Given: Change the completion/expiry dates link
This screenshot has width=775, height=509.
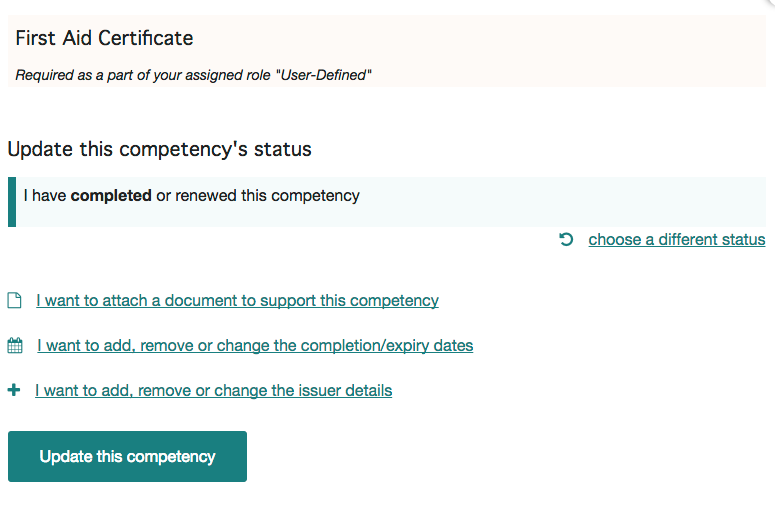Looking at the screenshot, I should [255, 345].
